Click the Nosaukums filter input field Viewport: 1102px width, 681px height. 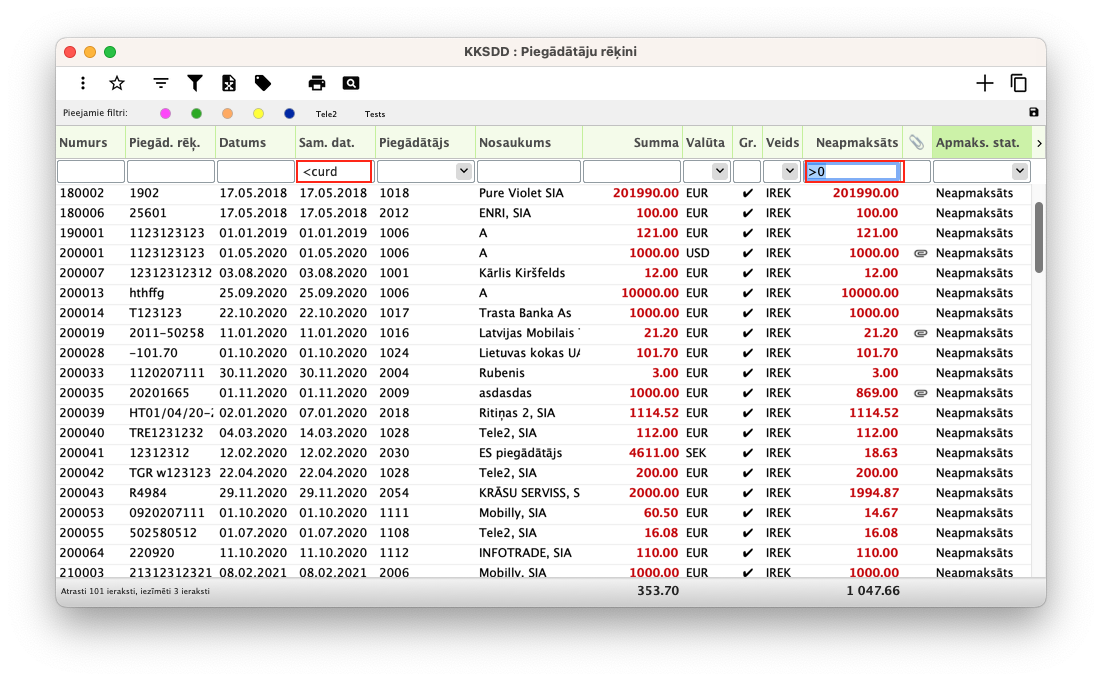coord(529,171)
